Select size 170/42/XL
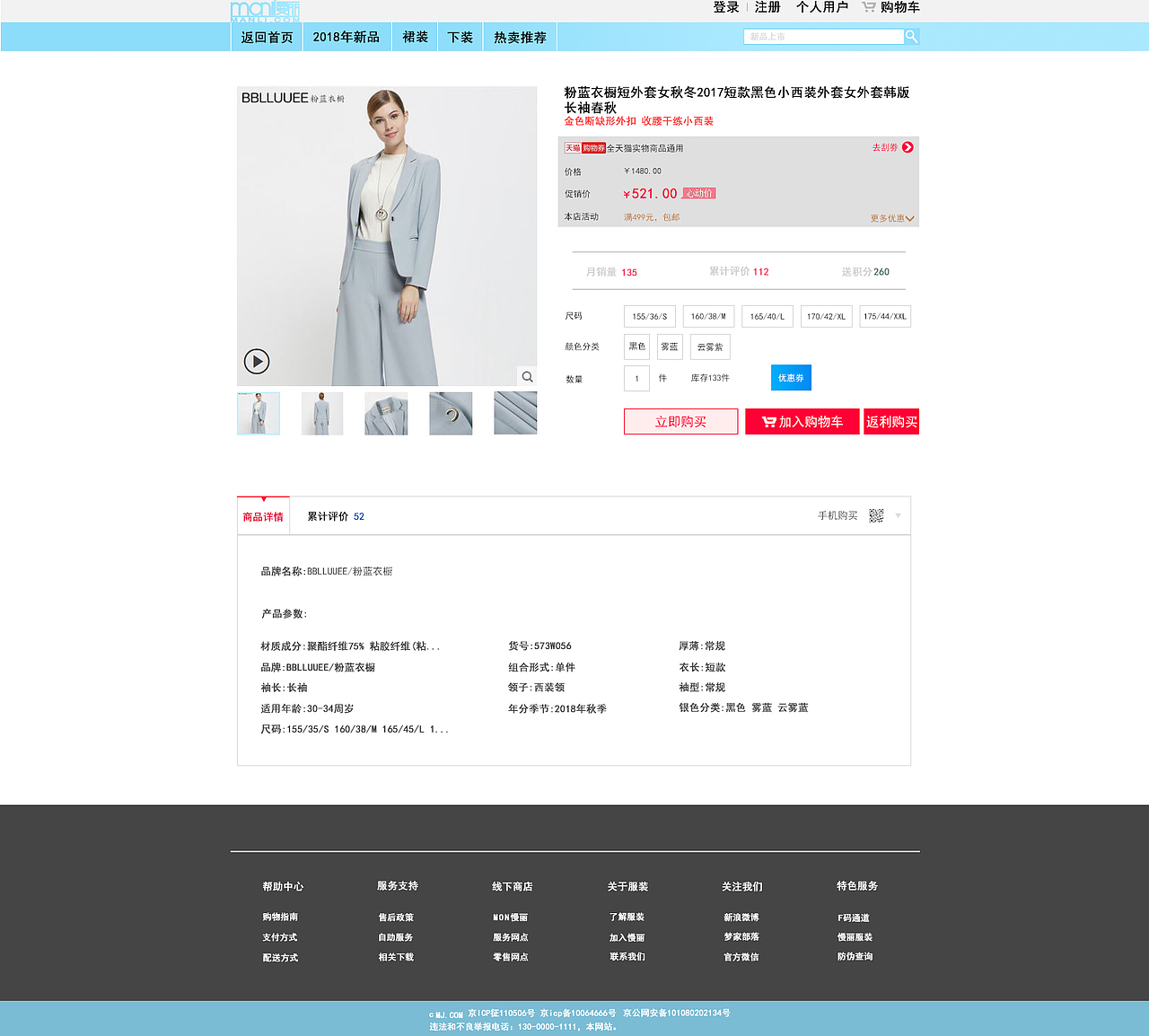 826,316
